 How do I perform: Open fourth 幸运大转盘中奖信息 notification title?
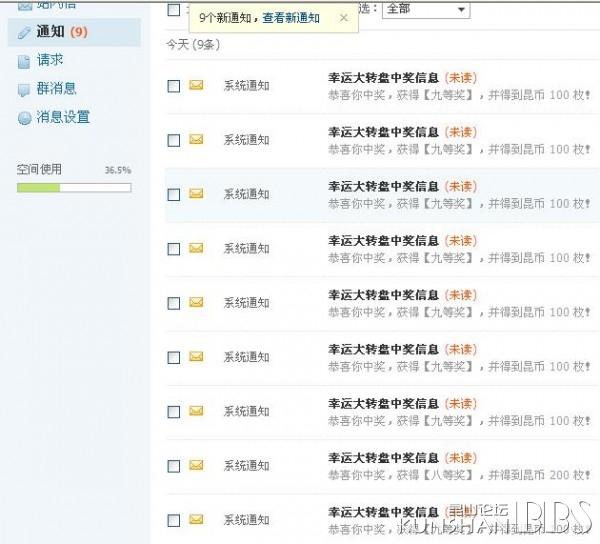tap(383, 241)
